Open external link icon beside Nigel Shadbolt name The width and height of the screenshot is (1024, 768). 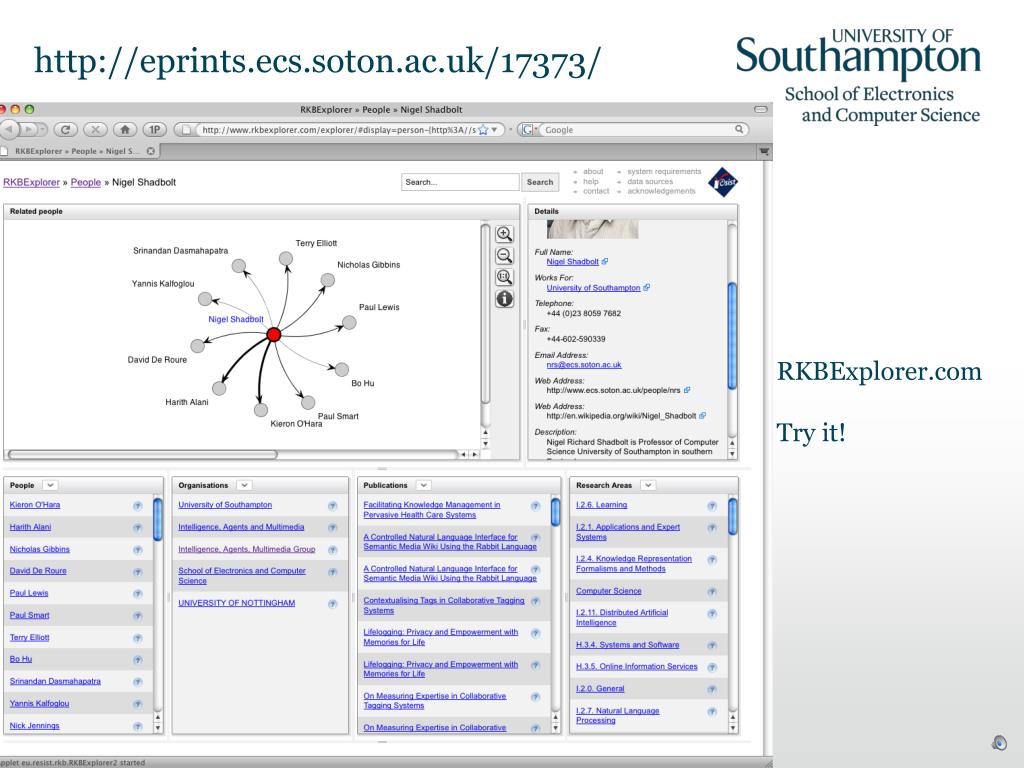point(605,261)
